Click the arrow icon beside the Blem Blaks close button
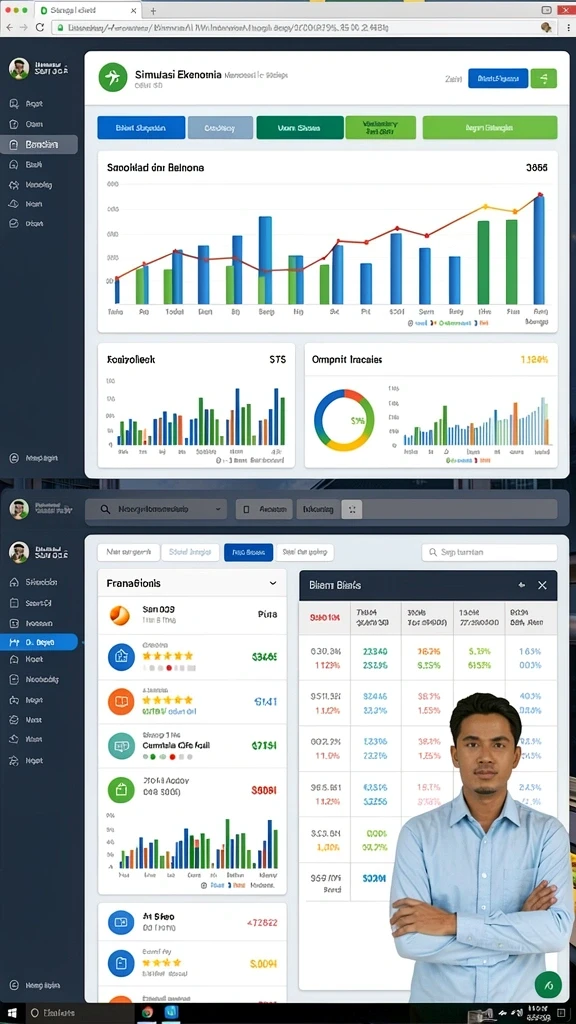Viewport: 576px width, 1024px height. [521, 585]
